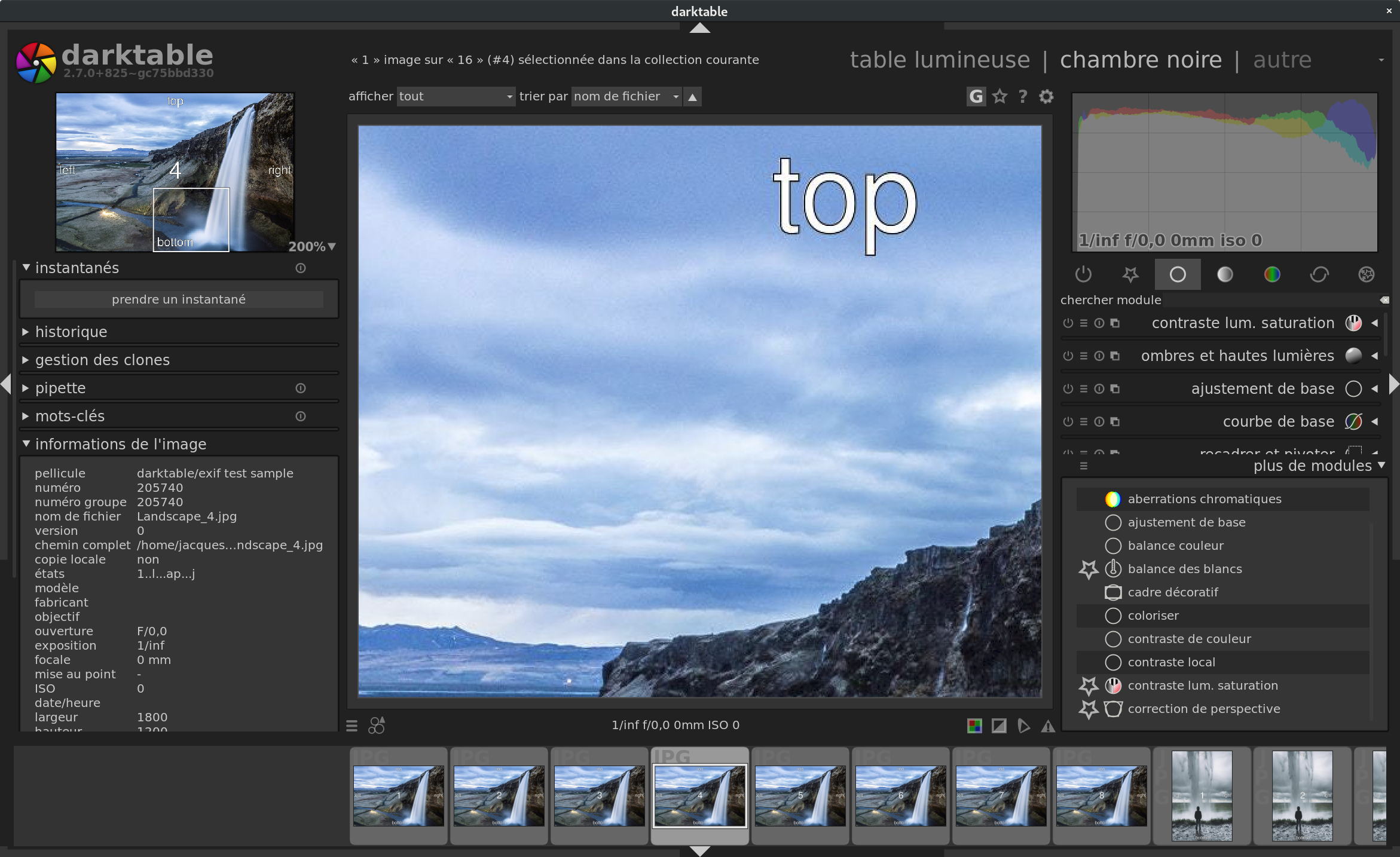Screen dimensions: 1400x857
Task: Switch on courbe de base module
Action: (1068, 422)
